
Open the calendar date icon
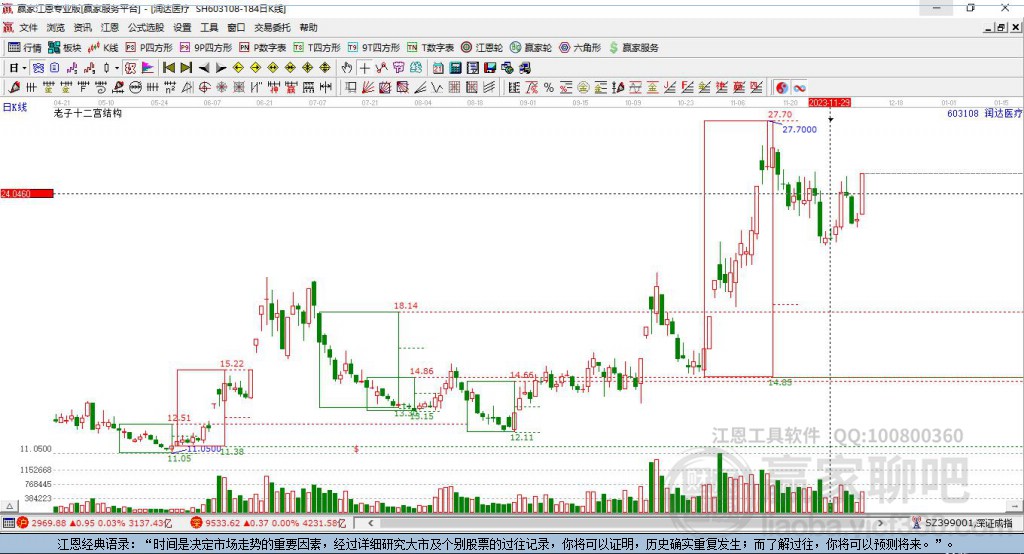pos(438,68)
